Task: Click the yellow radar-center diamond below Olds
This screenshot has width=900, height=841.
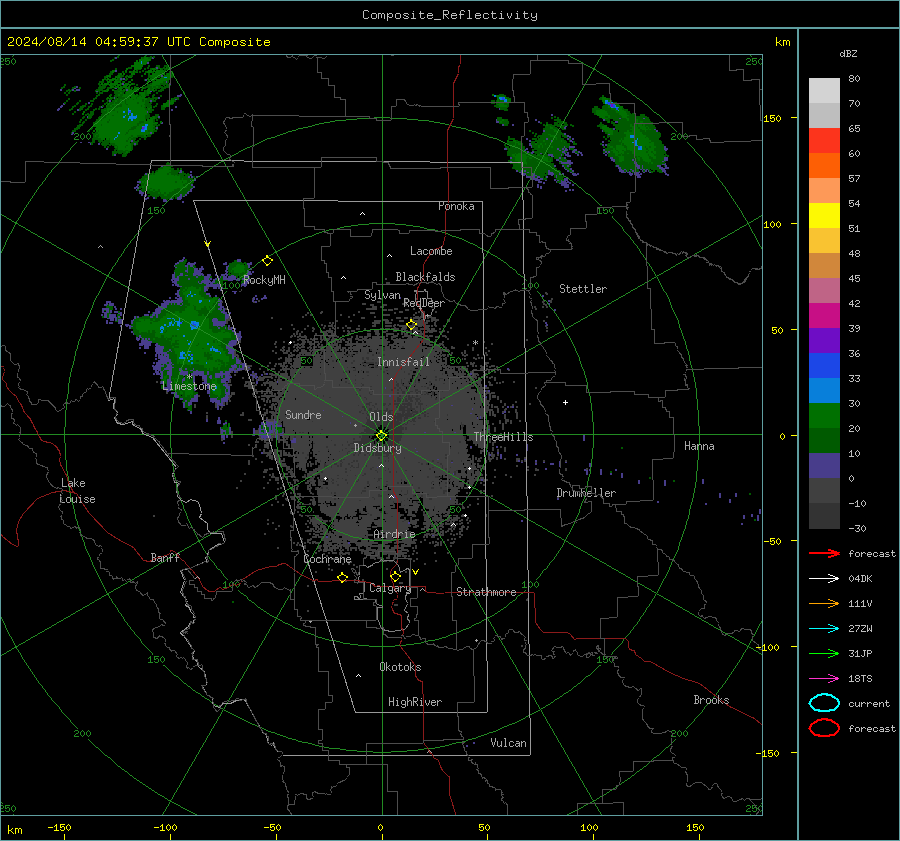Action: pyautogui.click(x=382, y=435)
